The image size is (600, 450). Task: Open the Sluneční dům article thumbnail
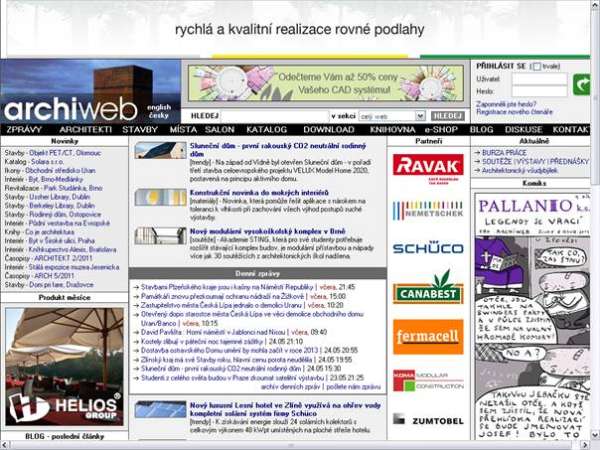pyautogui.click(x=160, y=150)
